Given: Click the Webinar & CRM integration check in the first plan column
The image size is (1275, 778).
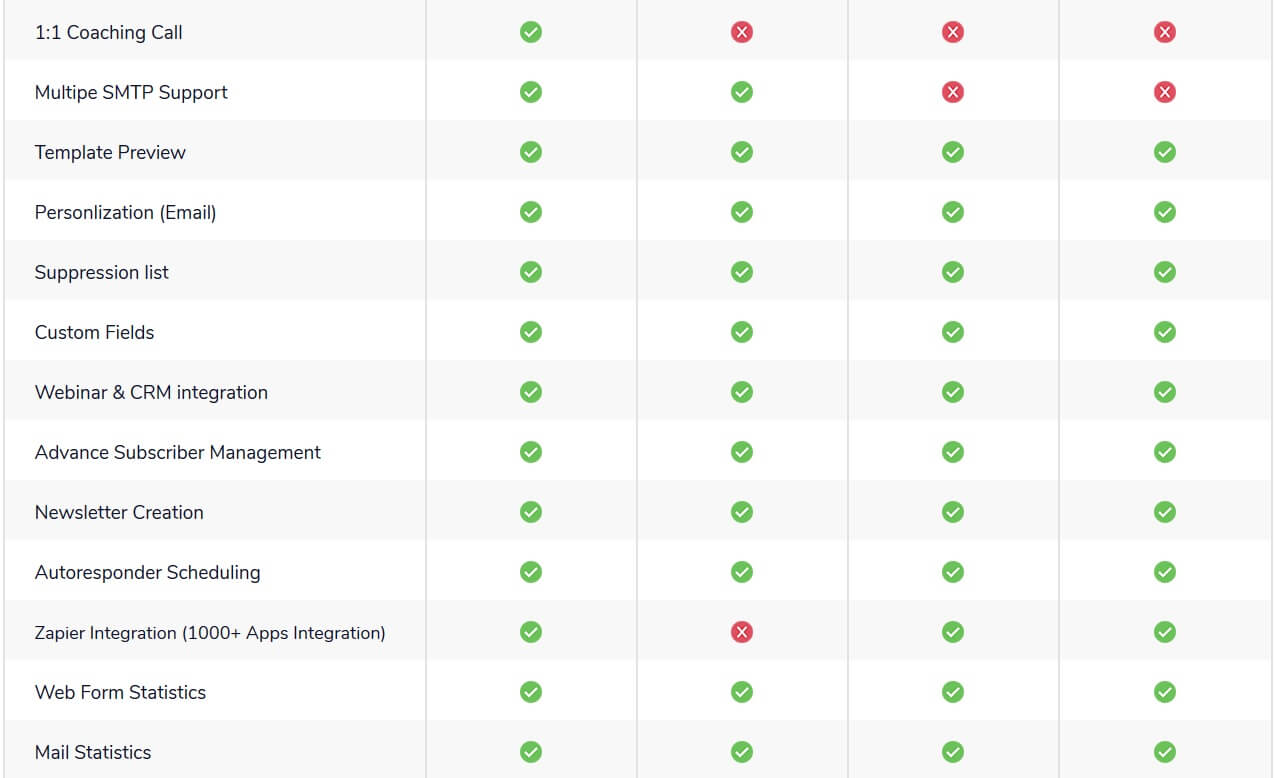Looking at the screenshot, I should click(531, 392).
